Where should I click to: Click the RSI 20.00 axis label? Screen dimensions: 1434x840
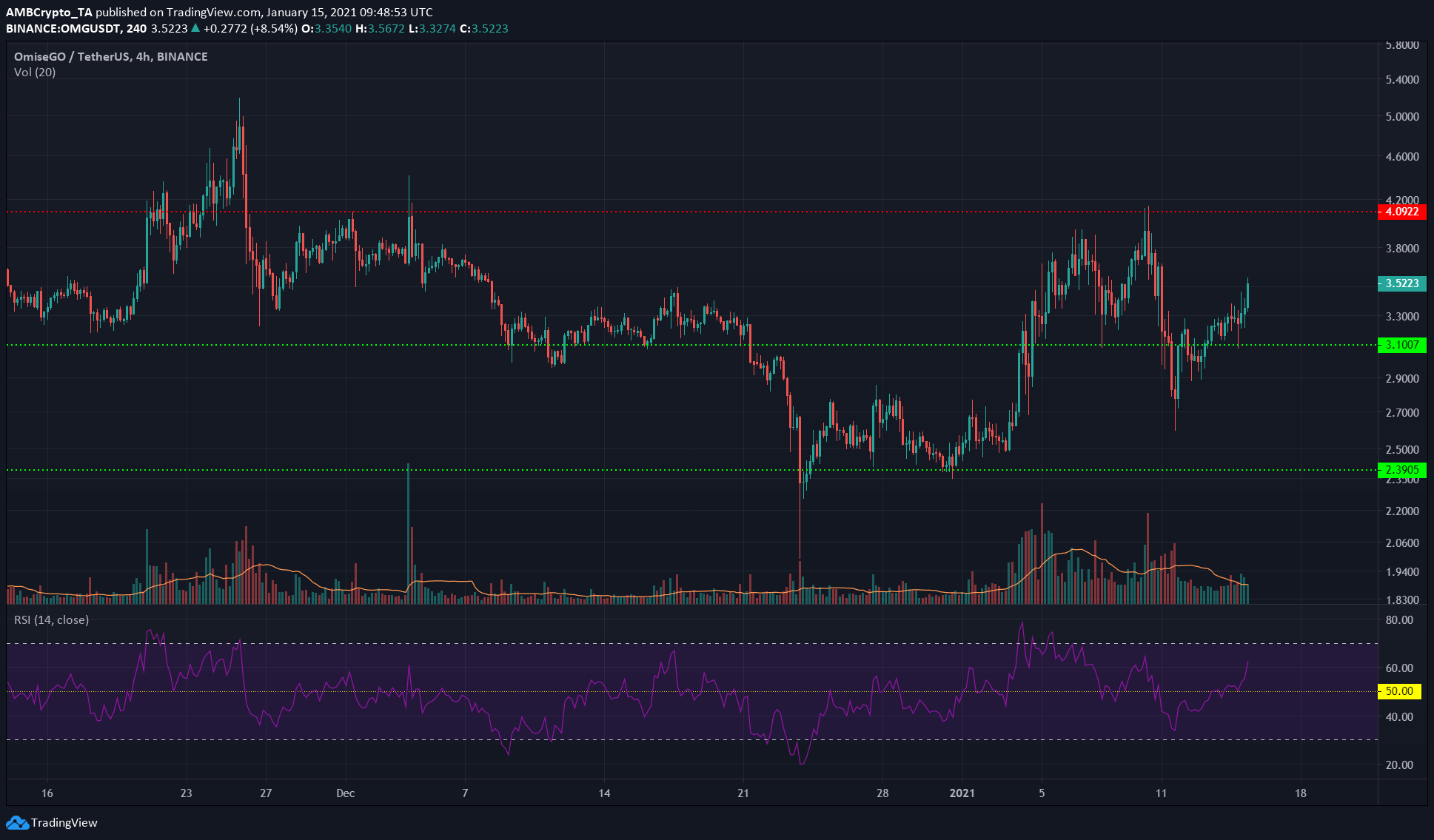1399,765
